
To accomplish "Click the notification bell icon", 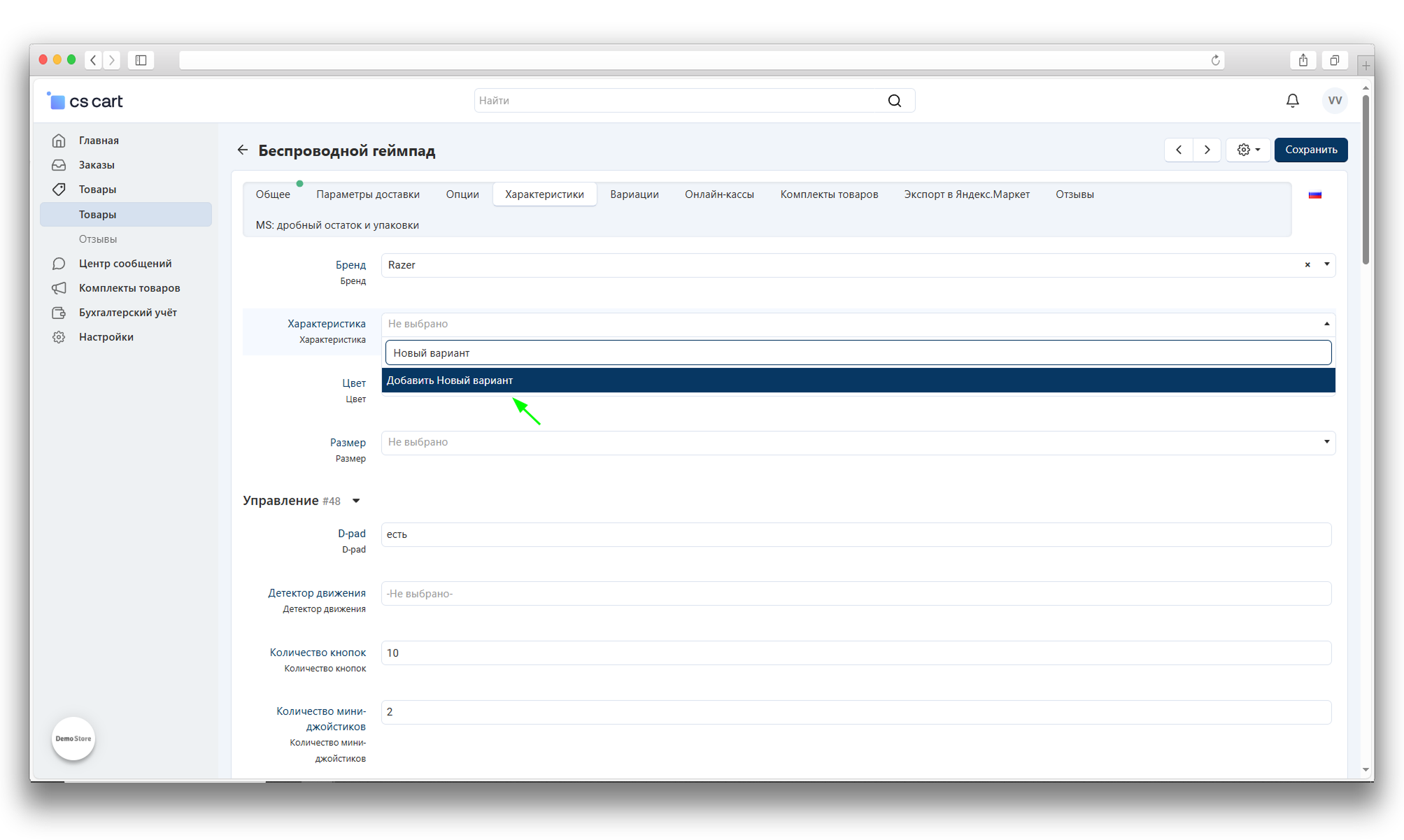I will tap(1292, 101).
